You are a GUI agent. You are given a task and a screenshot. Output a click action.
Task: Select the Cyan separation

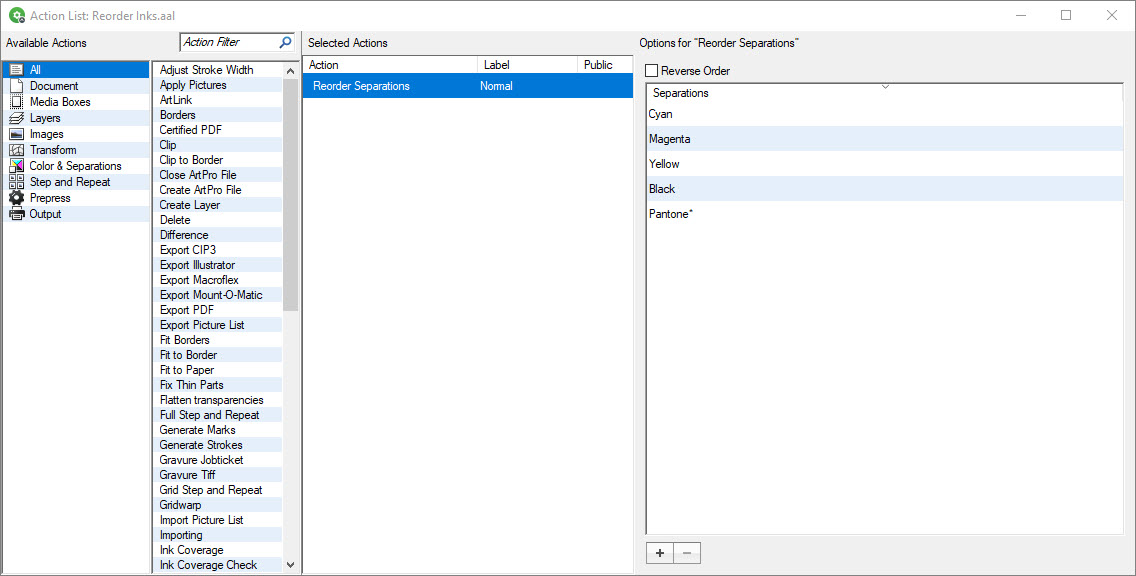[x=884, y=114]
